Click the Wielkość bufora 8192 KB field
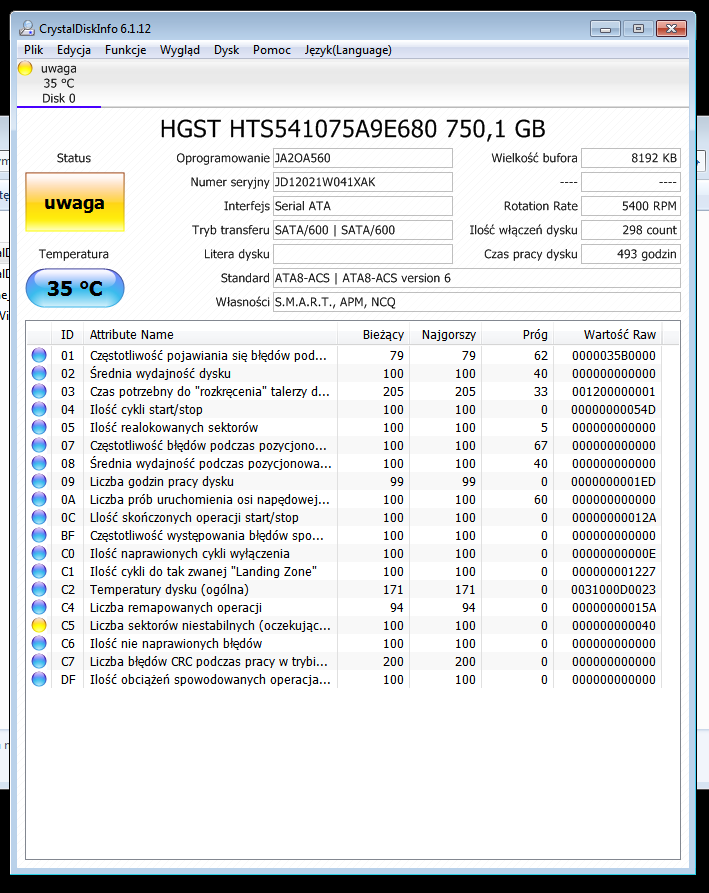 (x=630, y=158)
